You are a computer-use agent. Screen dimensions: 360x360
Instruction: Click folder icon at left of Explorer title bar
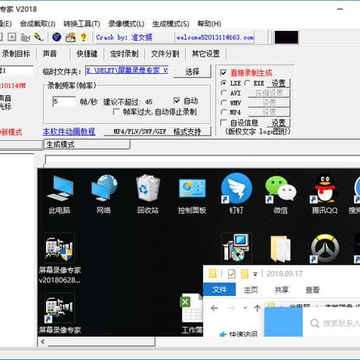[213, 274]
